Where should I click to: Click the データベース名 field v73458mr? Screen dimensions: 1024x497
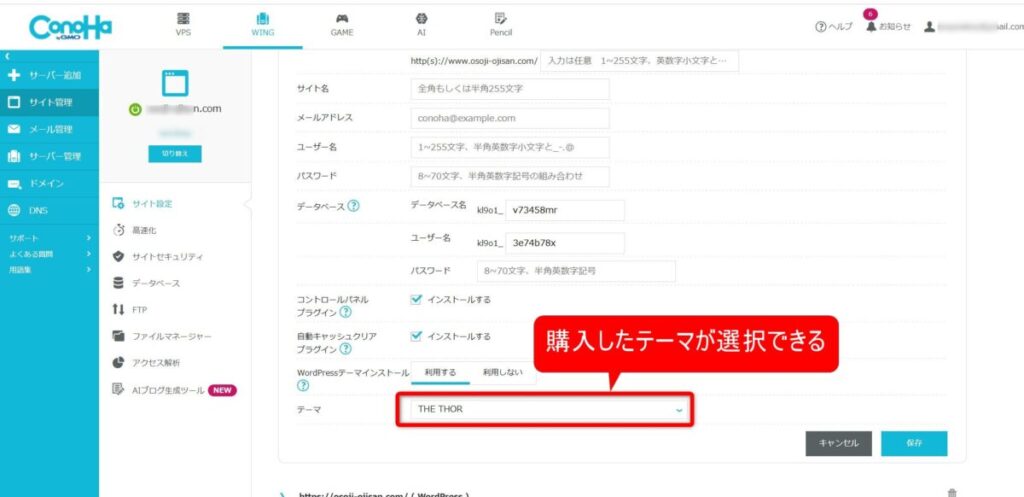565,210
